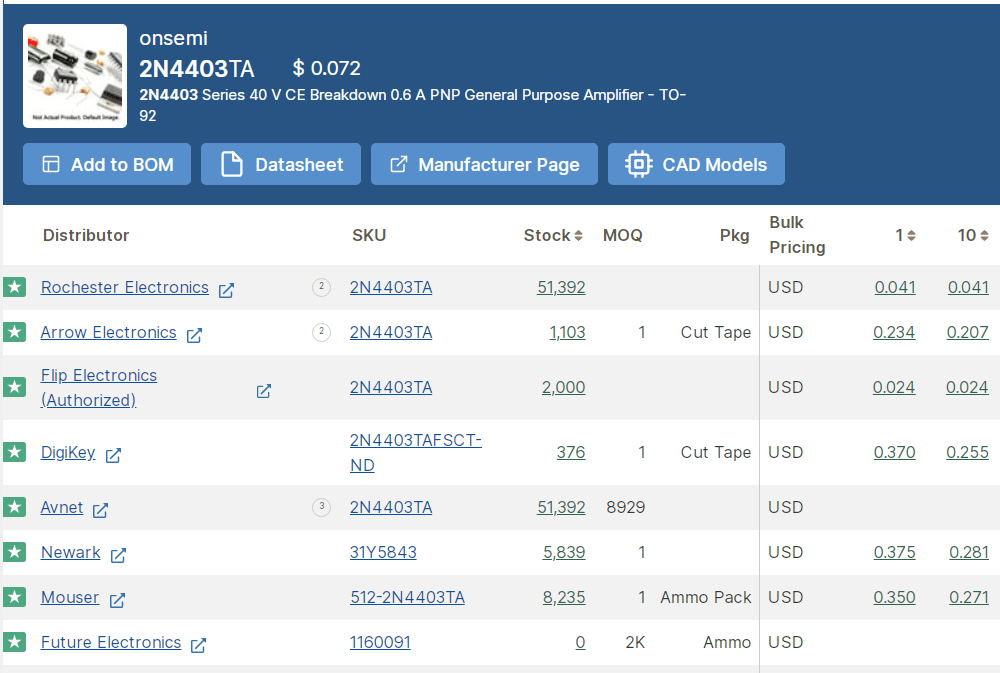Click Arrow Electronics stock value 1,103
This screenshot has width=1000, height=673.
568,332
